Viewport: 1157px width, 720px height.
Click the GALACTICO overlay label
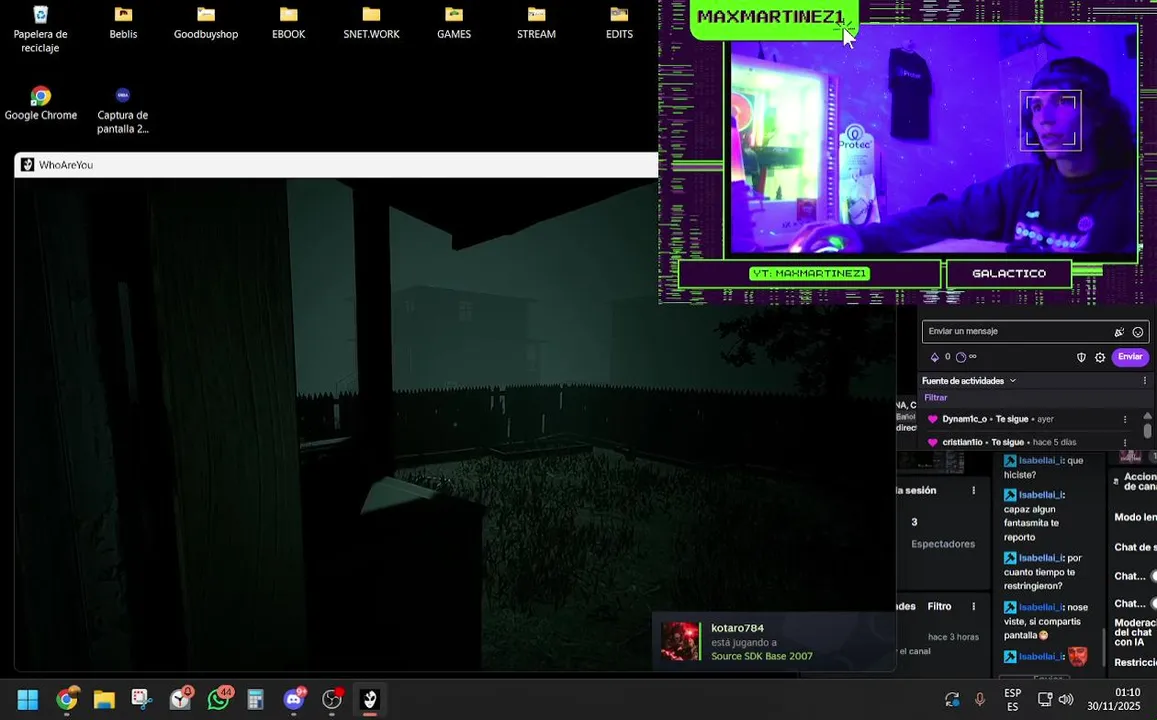1009,273
